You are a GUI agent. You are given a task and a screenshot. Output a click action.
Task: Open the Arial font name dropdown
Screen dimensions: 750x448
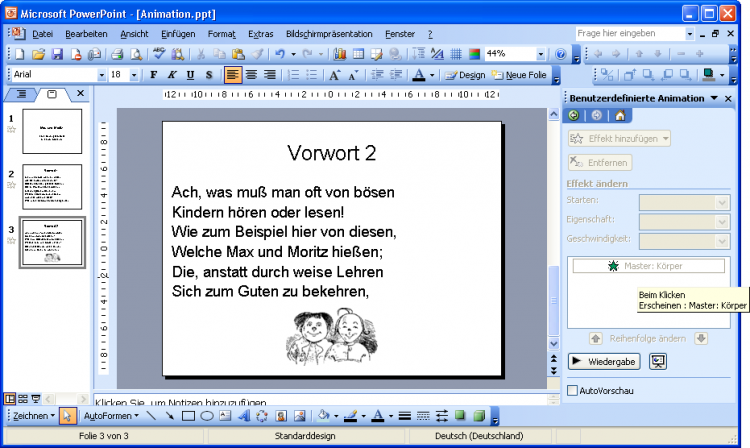pyautogui.click(x=101, y=75)
